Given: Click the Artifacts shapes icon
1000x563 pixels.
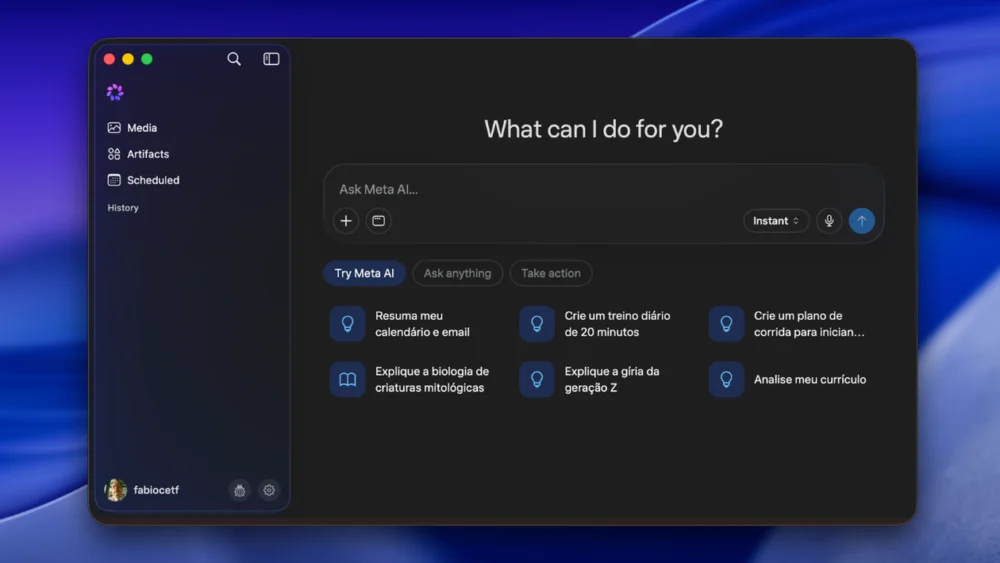Looking at the screenshot, I should point(114,154).
